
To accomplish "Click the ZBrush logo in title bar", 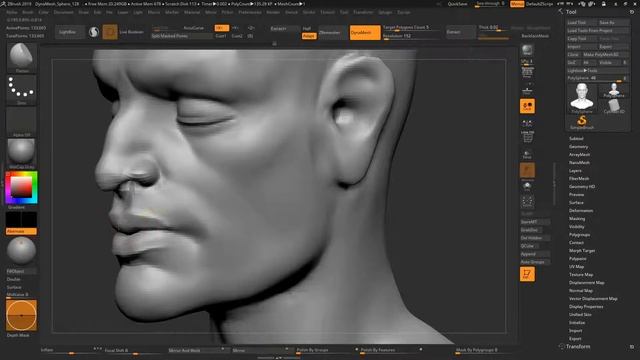I will click(4, 4).
